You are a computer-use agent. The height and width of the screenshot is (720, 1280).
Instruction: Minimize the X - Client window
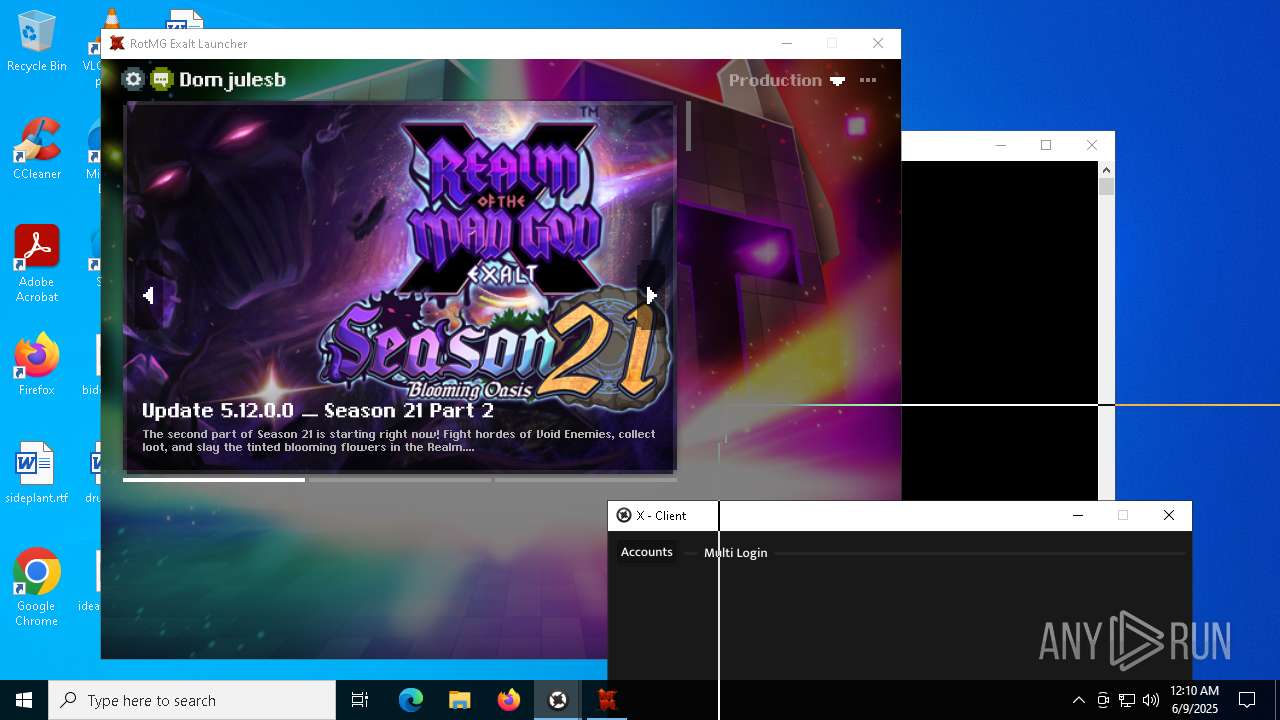(1078, 515)
